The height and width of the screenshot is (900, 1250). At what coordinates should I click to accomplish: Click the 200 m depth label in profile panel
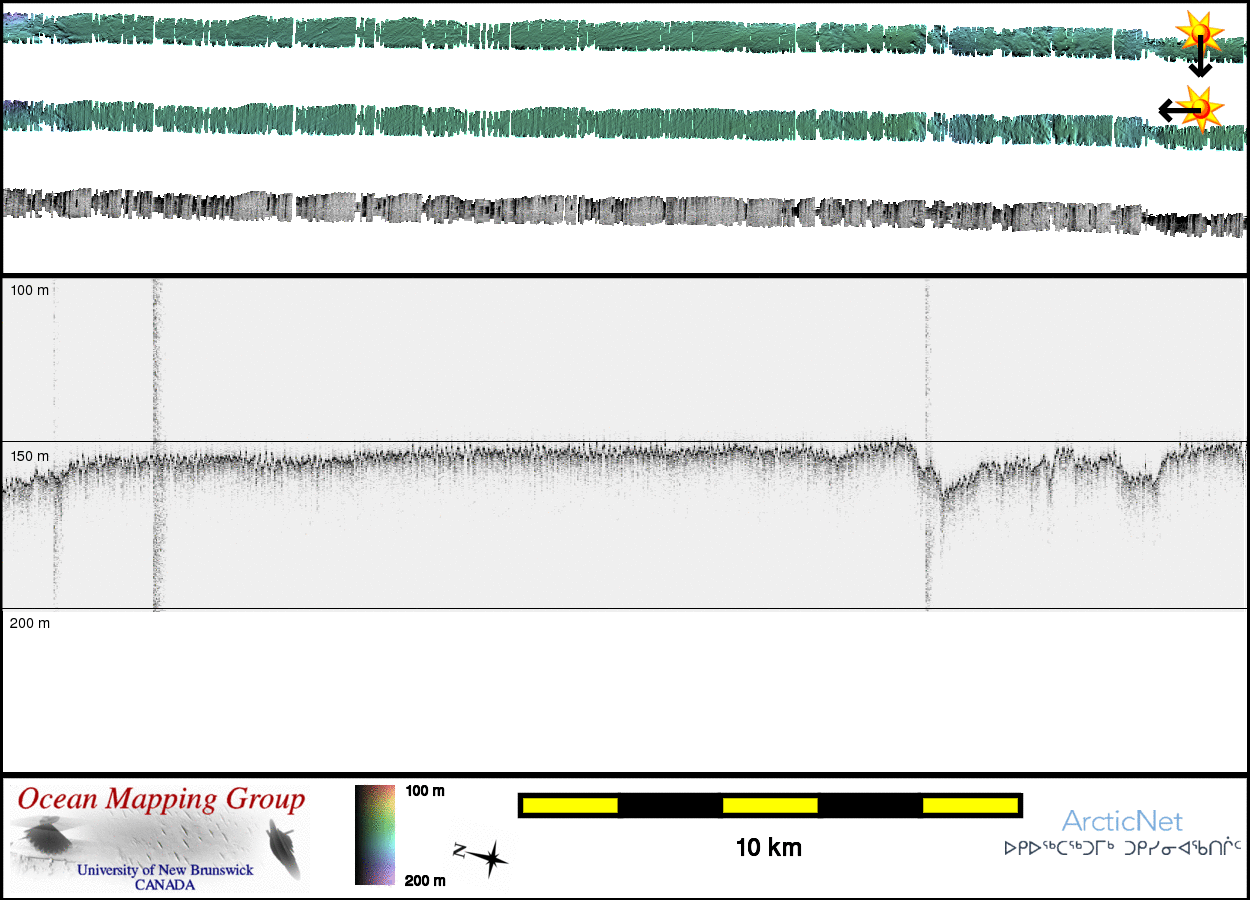[x=29, y=623]
